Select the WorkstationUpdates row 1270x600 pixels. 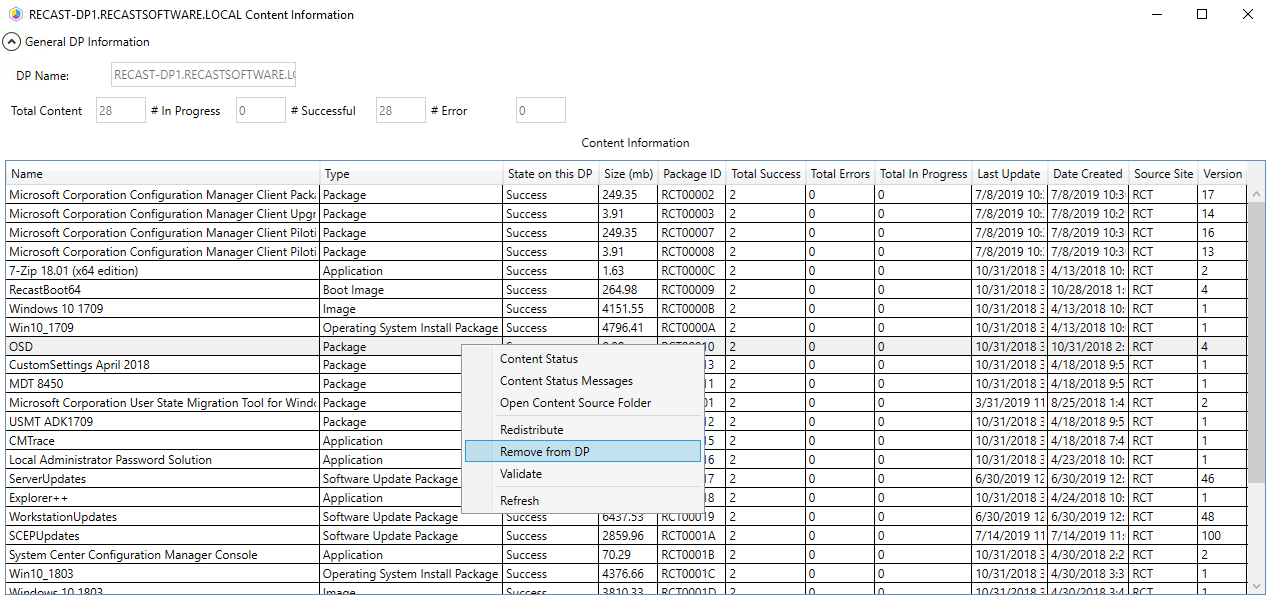627,517
